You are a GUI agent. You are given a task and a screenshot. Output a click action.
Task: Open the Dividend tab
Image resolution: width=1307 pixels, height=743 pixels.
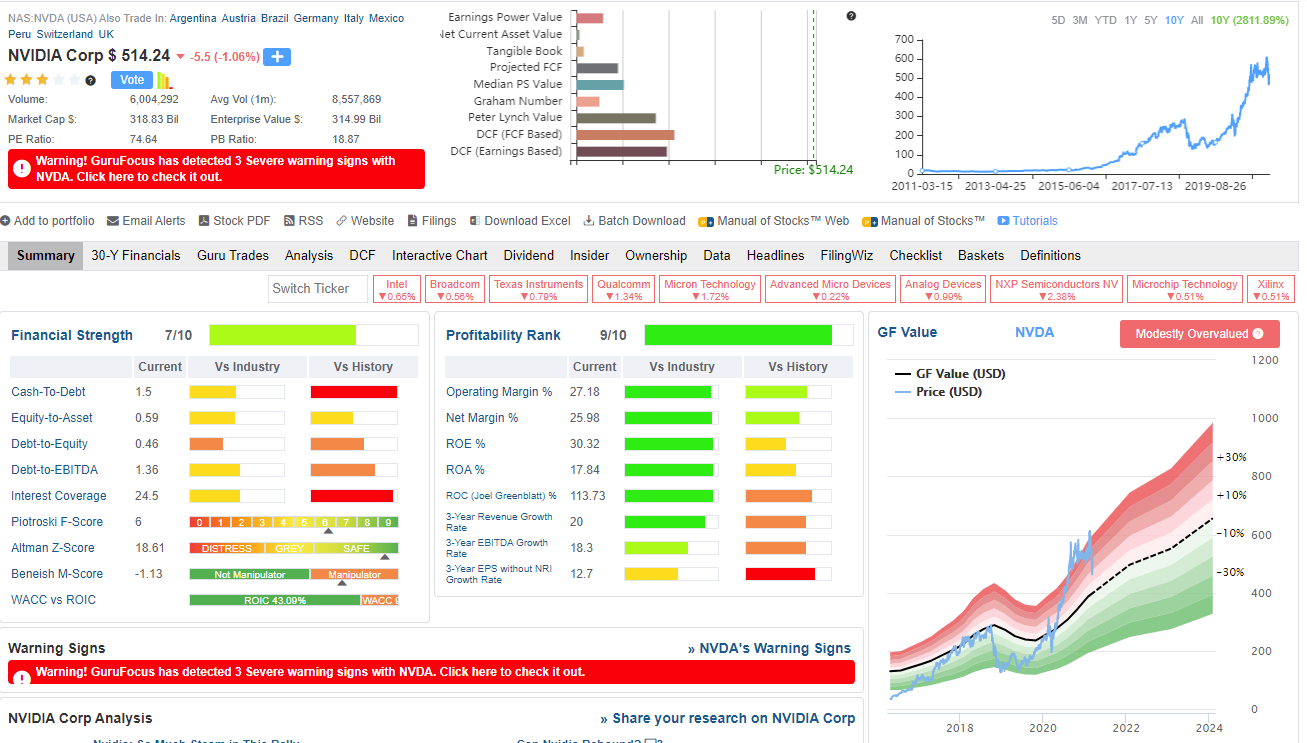(528, 255)
